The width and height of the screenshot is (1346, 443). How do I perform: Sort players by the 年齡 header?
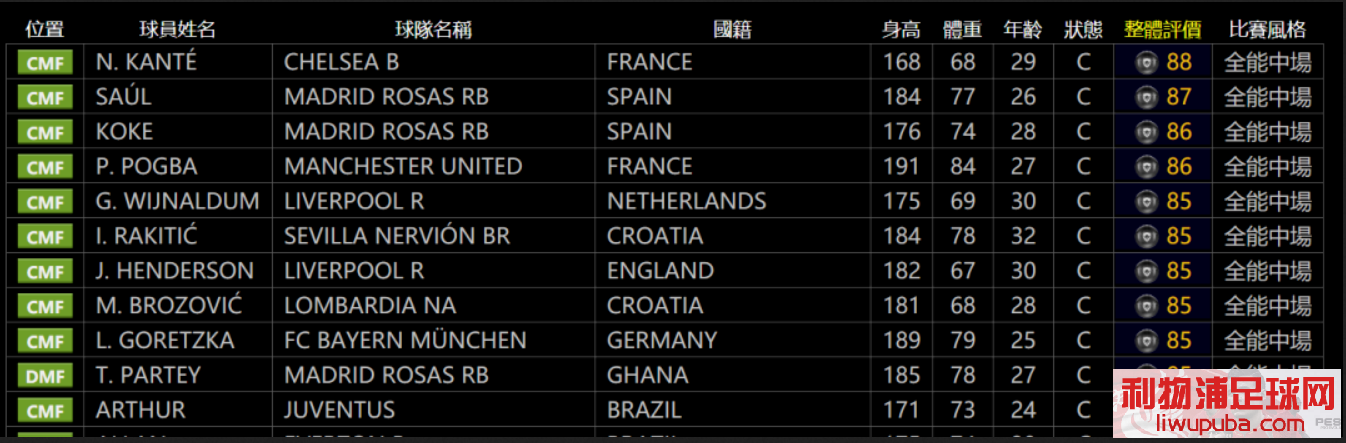1023,29
